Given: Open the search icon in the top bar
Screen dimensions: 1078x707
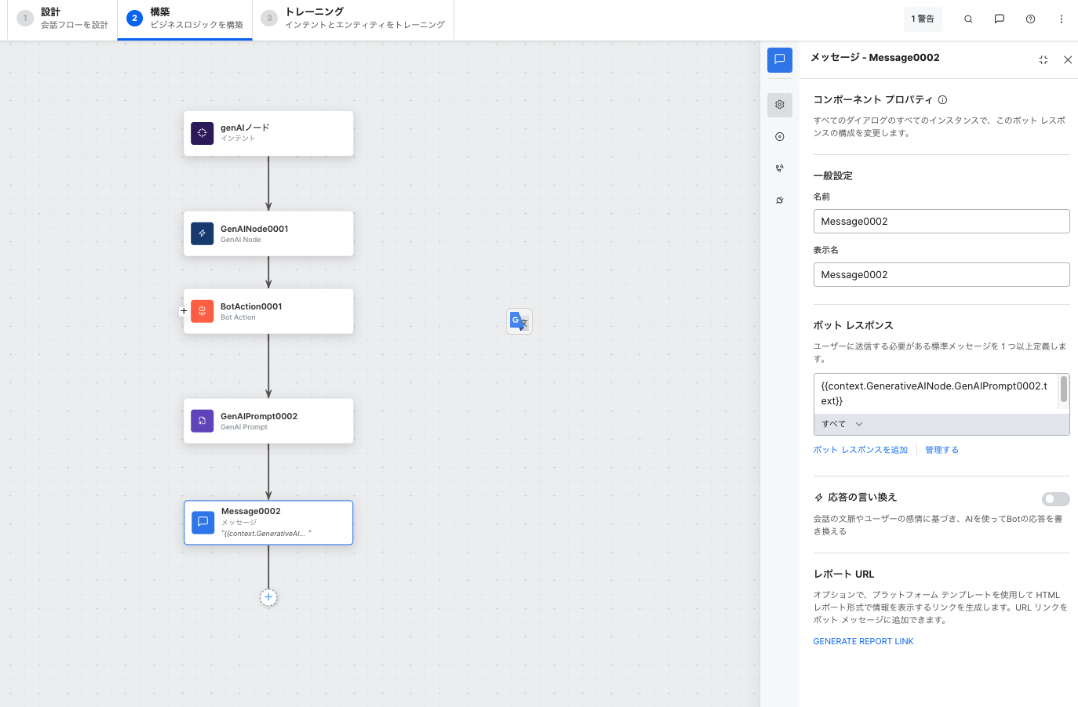Looking at the screenshot, I should tap(968, 19).
